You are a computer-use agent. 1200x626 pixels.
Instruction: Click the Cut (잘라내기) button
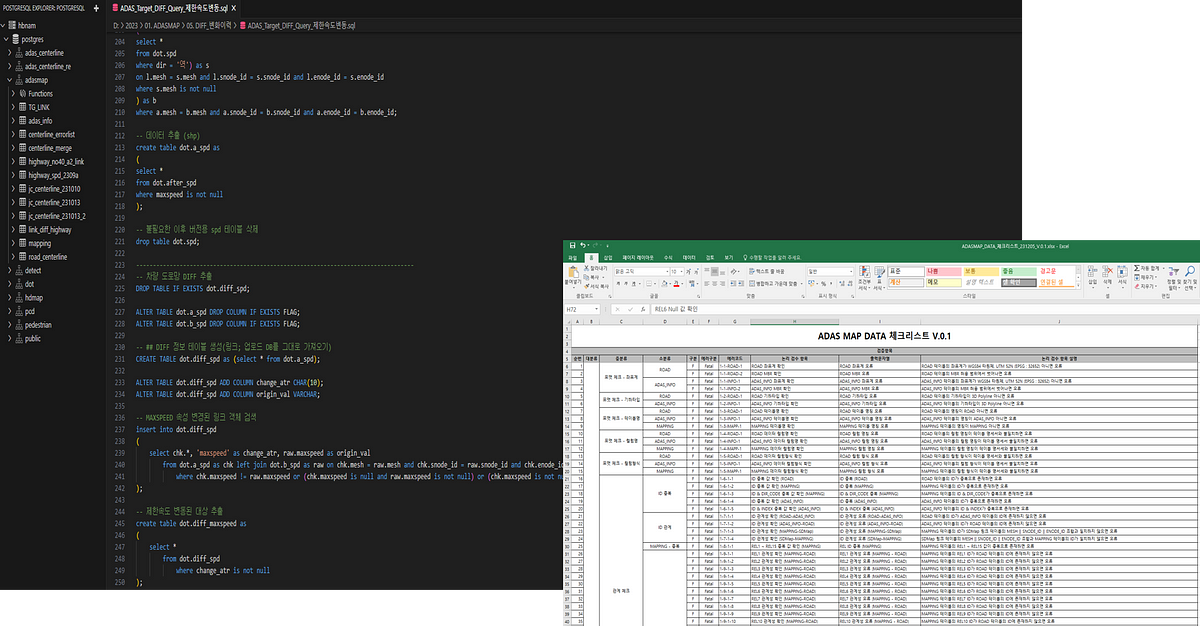596,268
